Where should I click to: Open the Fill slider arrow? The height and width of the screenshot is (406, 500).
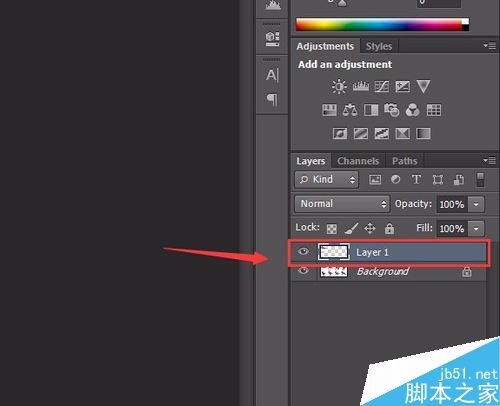click(x=476, y=229)
